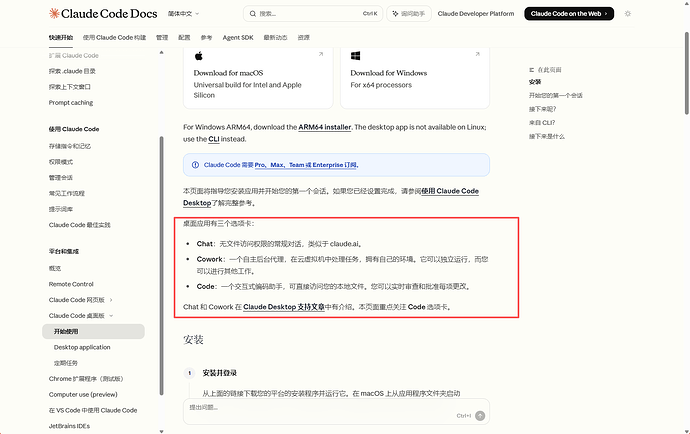The image size is (690, 434).
Task: Click the Claude Code on the Web button
Action: [x=569, y=14]
